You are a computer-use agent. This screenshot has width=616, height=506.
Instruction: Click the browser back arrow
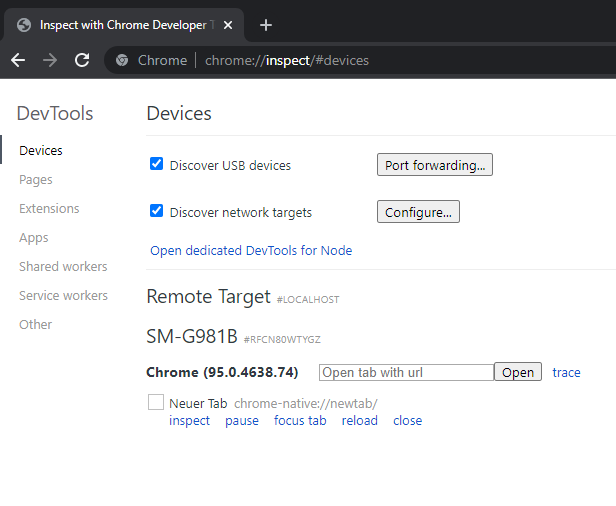point(18,60)
